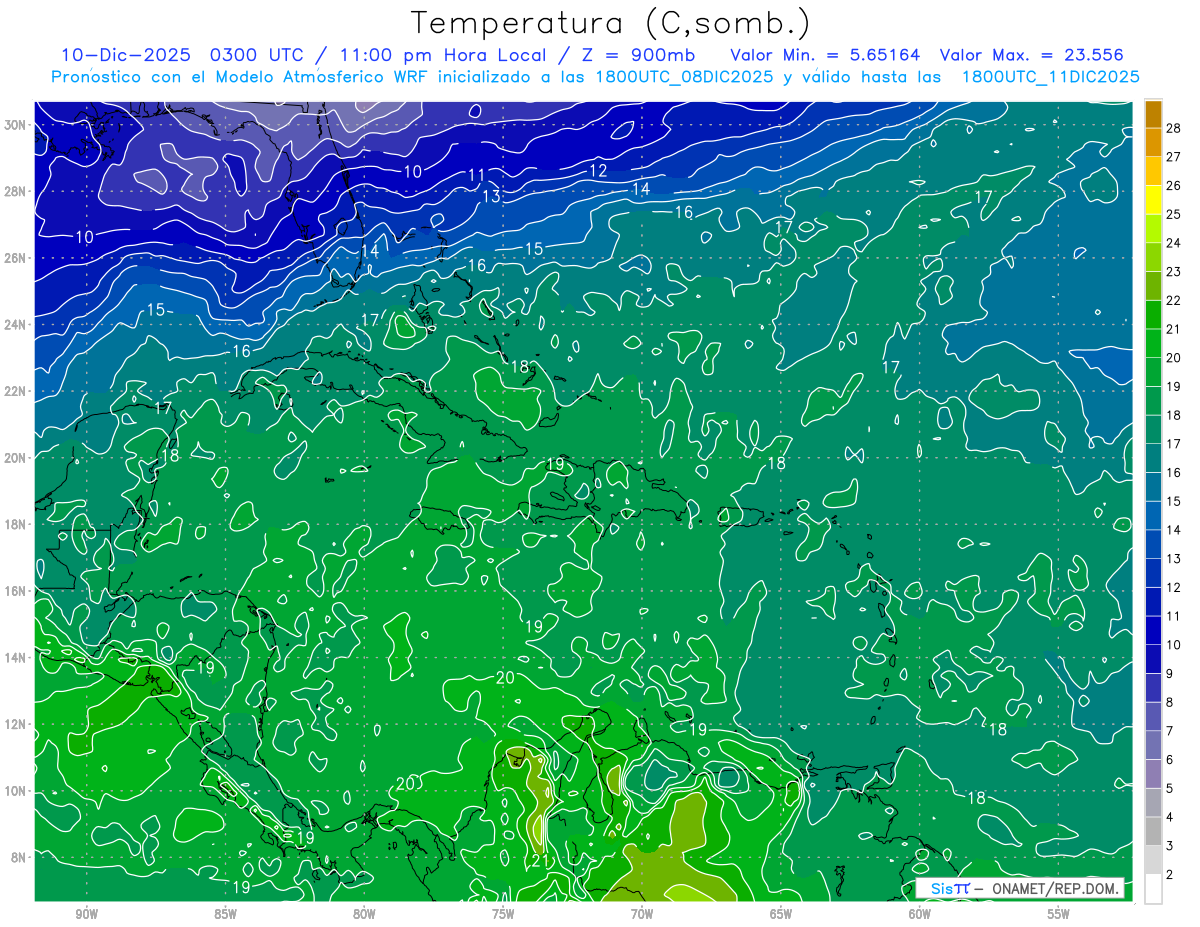Screen dimensions: 1200x927
Task: Click the color scale label 9
Action: pos(1170,674)
